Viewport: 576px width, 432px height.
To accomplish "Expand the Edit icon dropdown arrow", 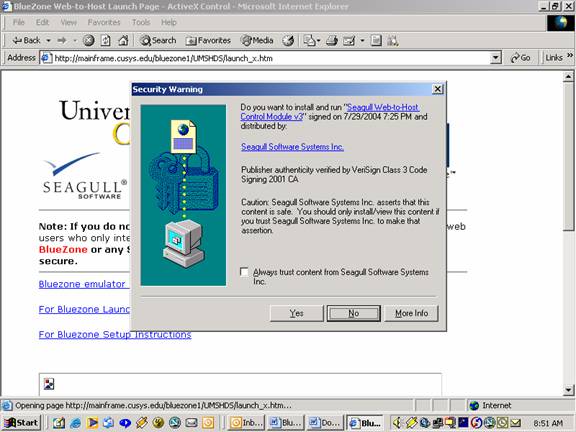I will (x=362, y=40).
